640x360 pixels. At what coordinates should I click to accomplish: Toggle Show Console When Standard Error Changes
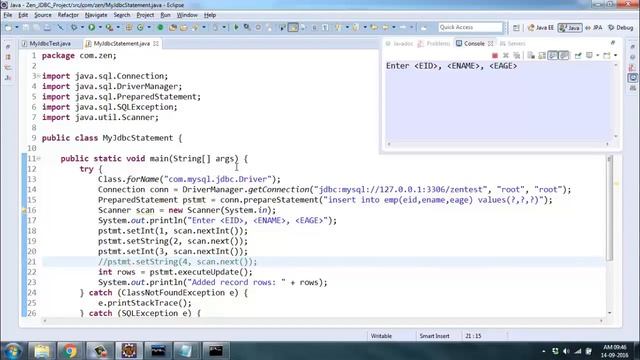tap(564, 56)
